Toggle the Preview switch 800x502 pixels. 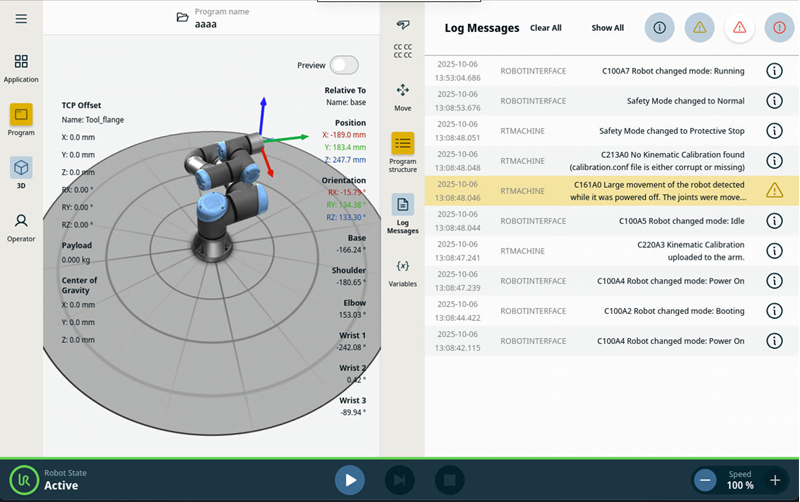coord(343,65)
